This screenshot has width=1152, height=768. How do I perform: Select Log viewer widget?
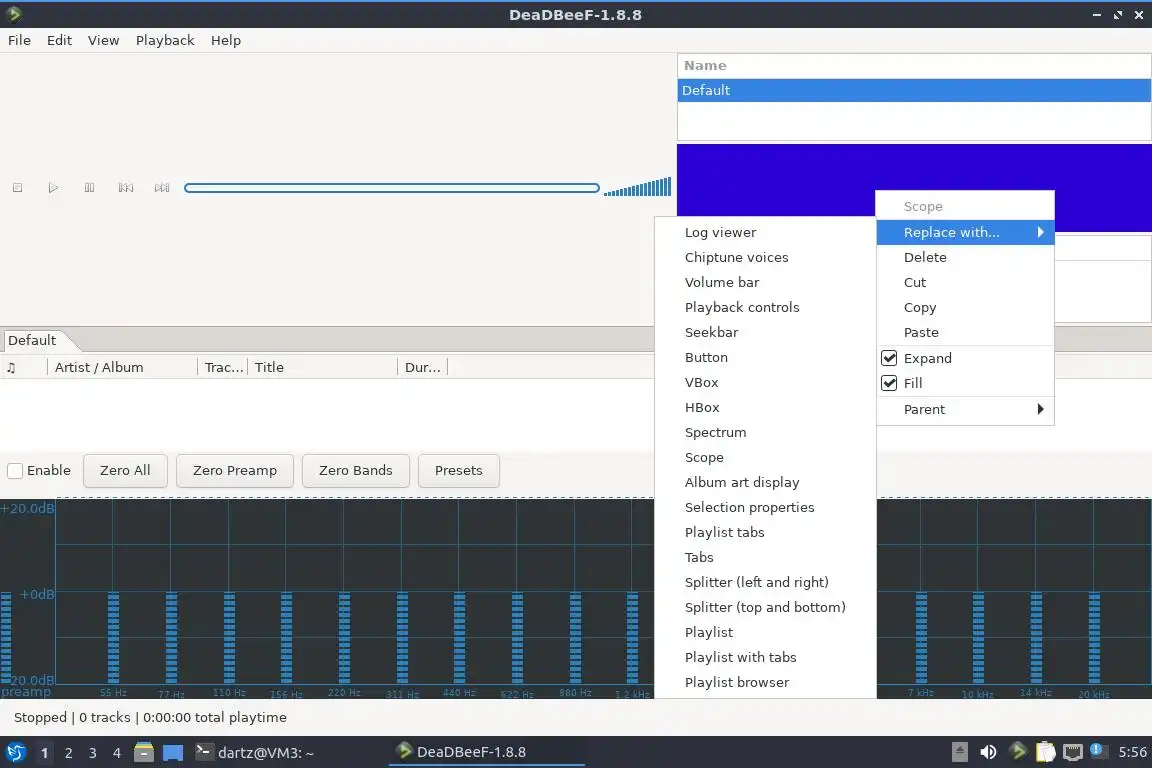(765, 232)
